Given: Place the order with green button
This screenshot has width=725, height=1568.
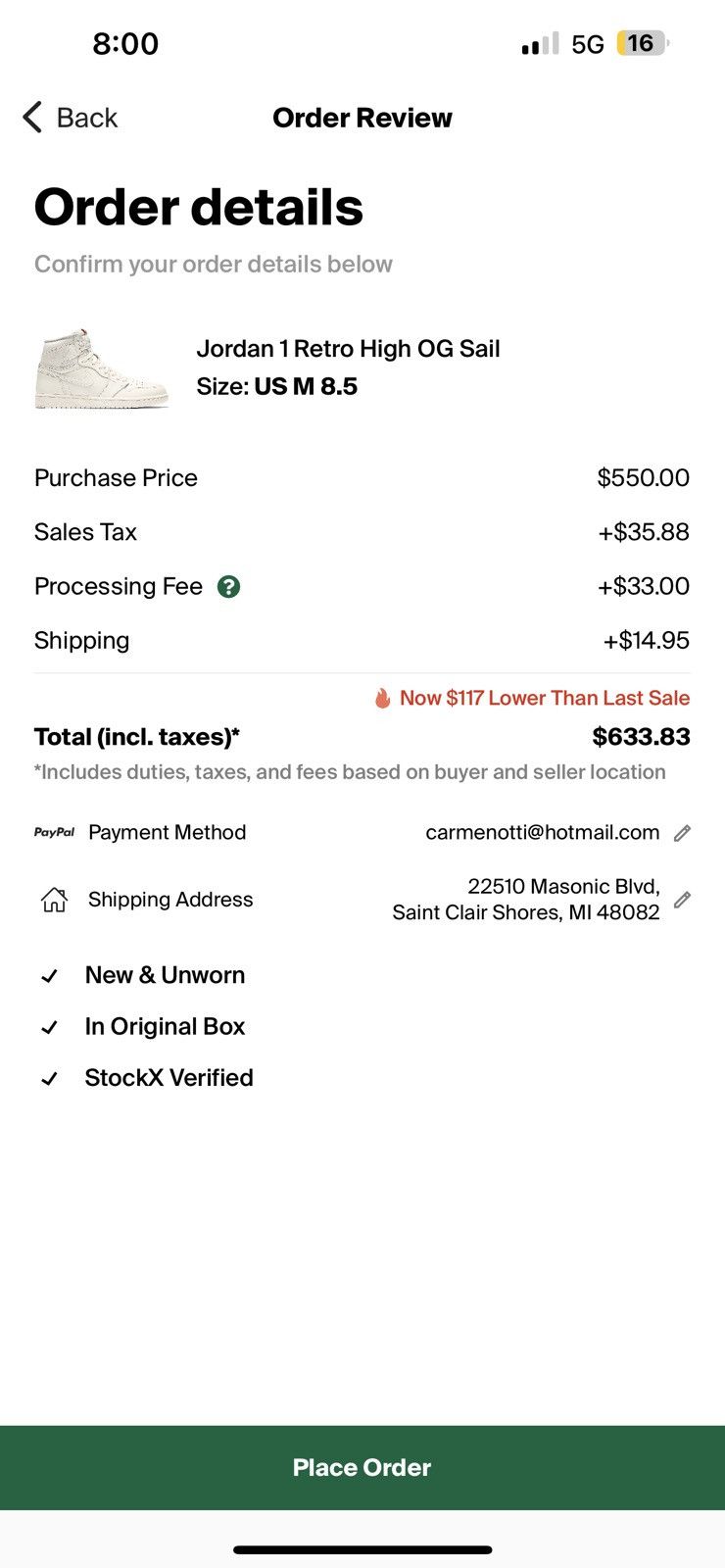Looking at the screenshot, I should pyautogui.click(x=362, y=1467).
